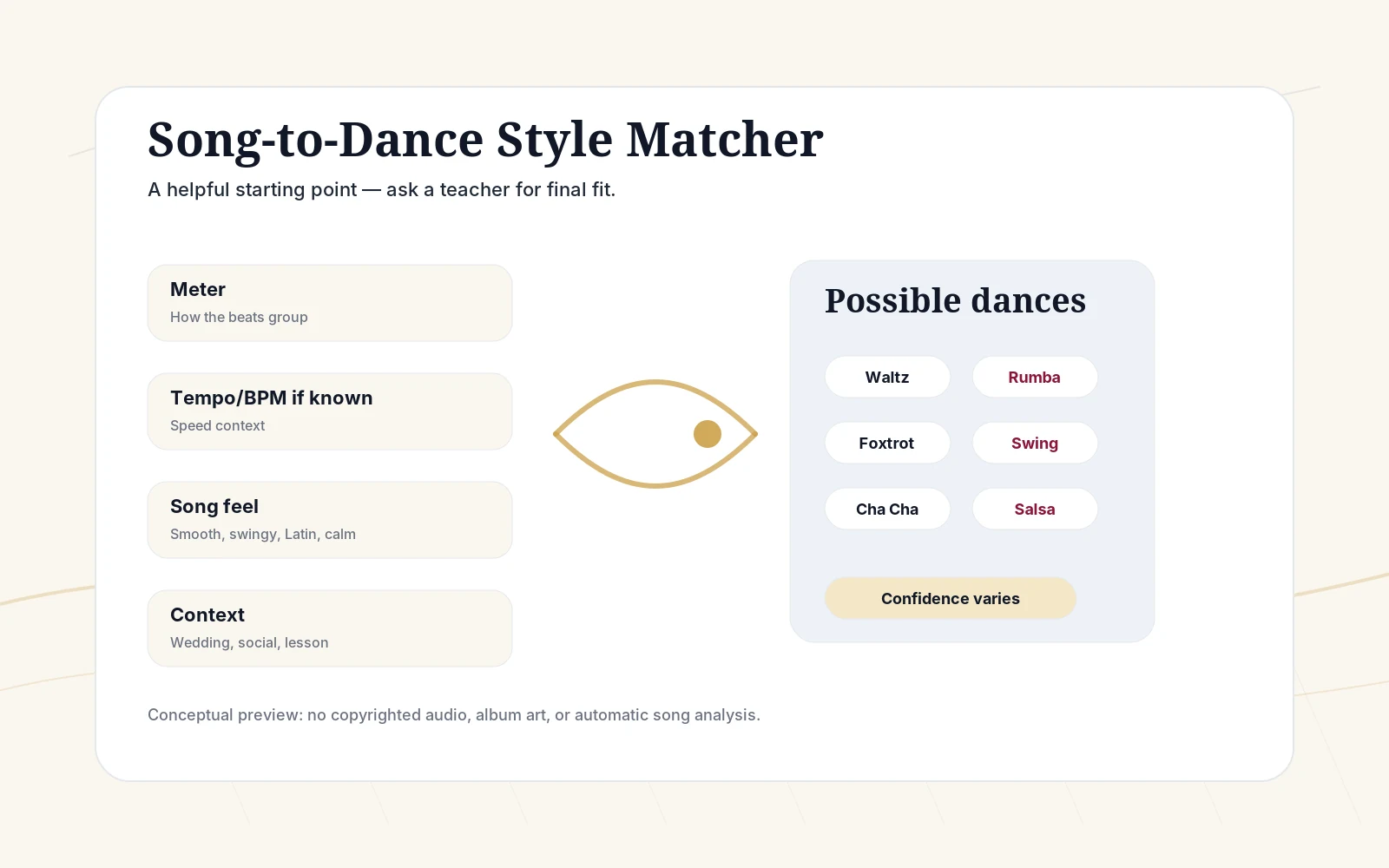Choose the Rumba dance chip
The width and height of the screenshot is (1389, 868).
(1035, 377)
